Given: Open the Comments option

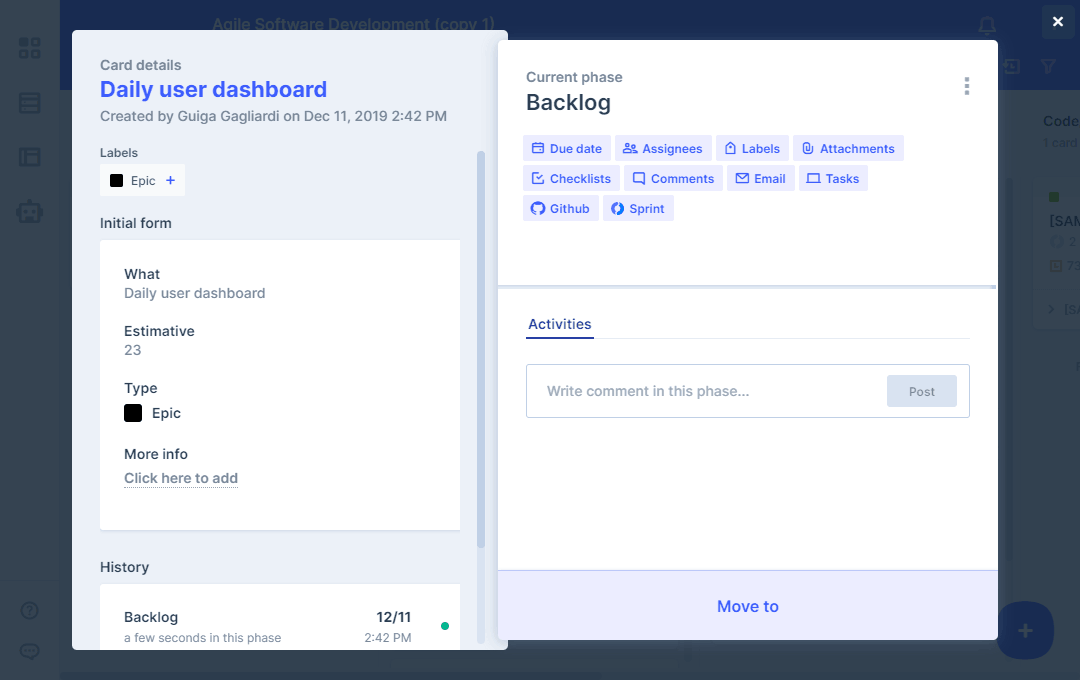Looking at the screenshot, I should point(673,179).
